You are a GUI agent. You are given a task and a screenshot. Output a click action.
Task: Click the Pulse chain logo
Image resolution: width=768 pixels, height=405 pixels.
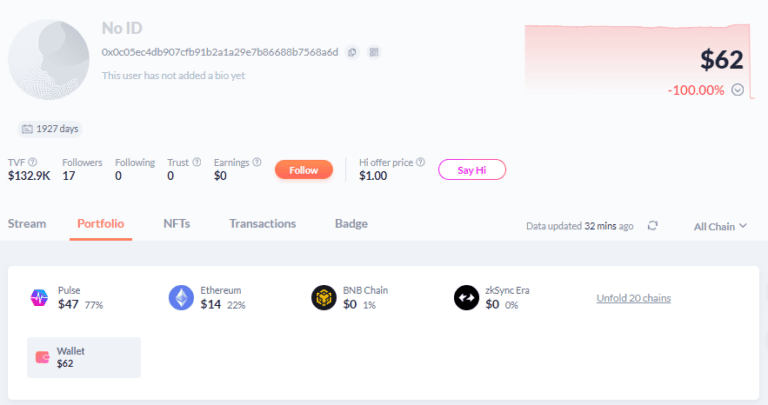39,297
